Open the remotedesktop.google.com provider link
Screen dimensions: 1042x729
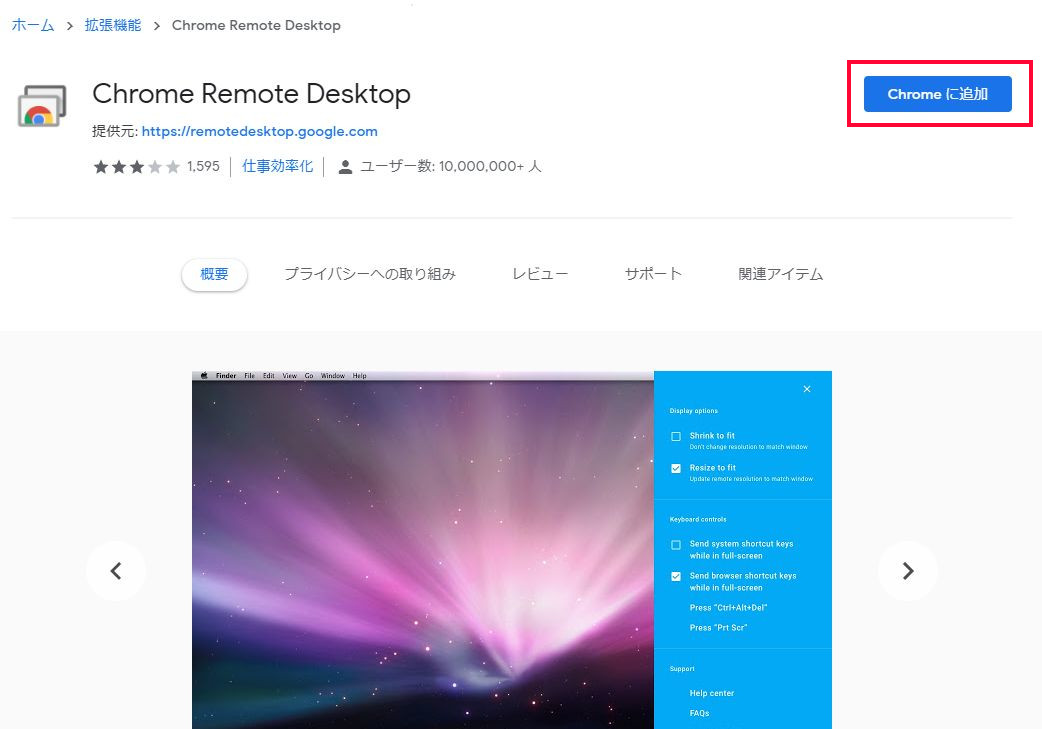tap(261, 131)
